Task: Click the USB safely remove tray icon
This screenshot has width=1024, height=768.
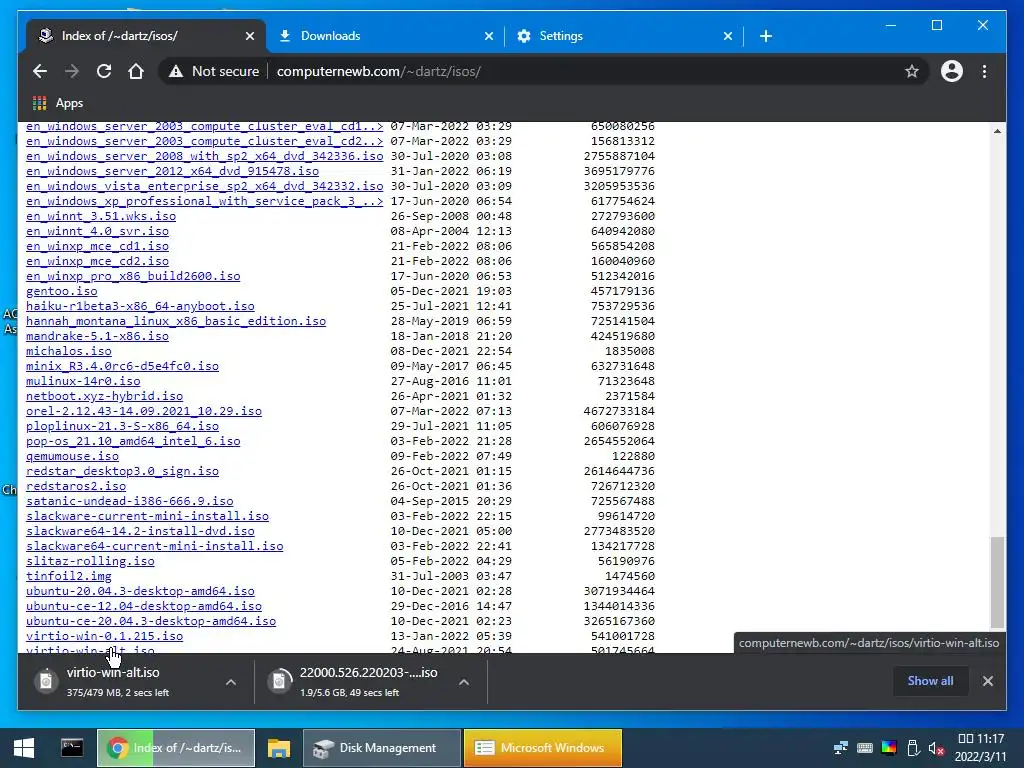Action: (x=913, y=748)
